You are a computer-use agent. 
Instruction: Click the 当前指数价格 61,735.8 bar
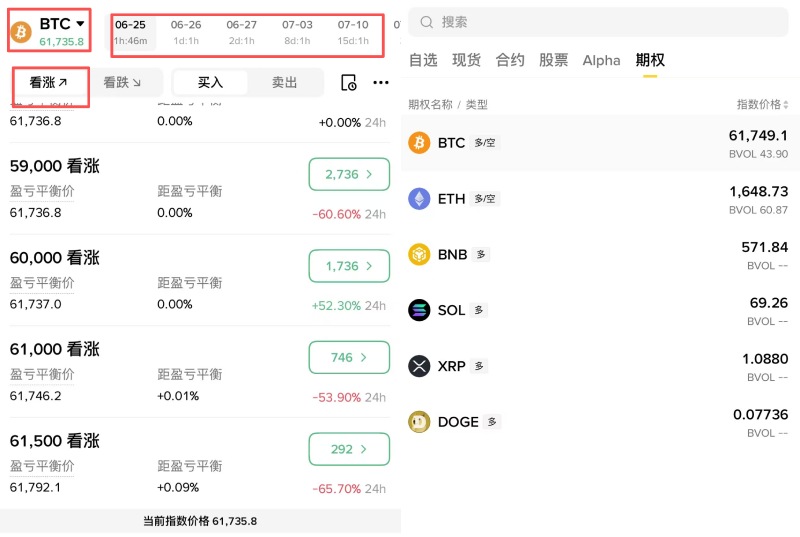200,521
